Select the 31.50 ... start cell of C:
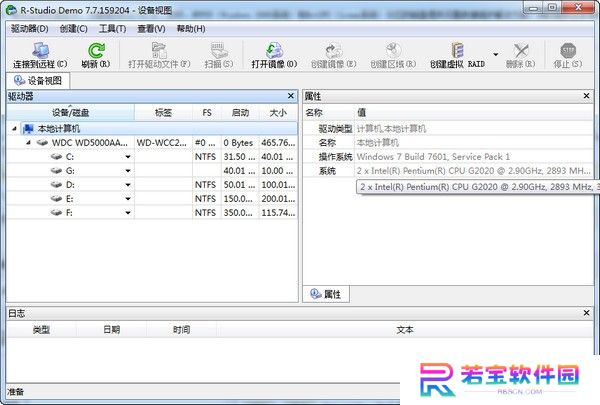This screenshot has width=600, height=405. pos(240,157)
